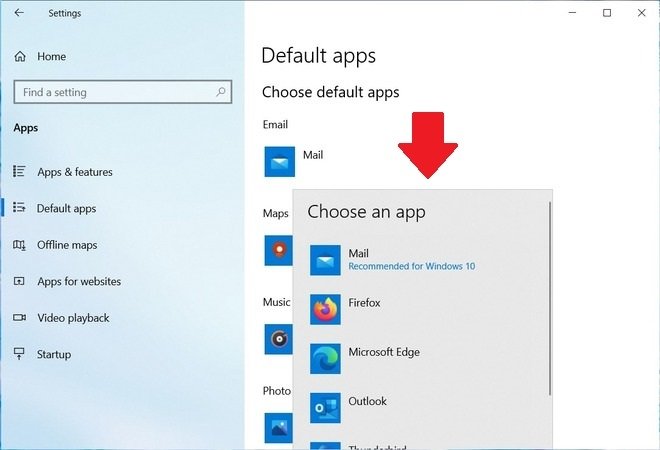Open Apps & features icon in sidebar
Image resolution: width=660 pixels, height=450 pixels.
[19, 171]
